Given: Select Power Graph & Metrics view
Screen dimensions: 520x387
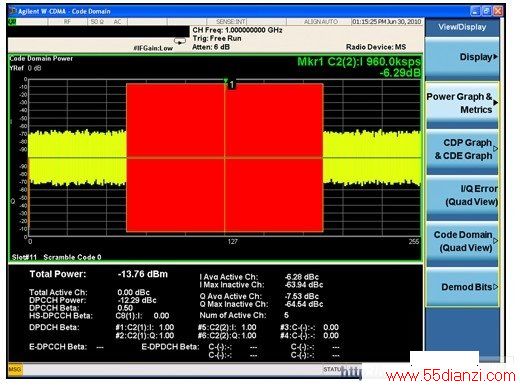Looking at the screenshot, I should tap(462, 105).
